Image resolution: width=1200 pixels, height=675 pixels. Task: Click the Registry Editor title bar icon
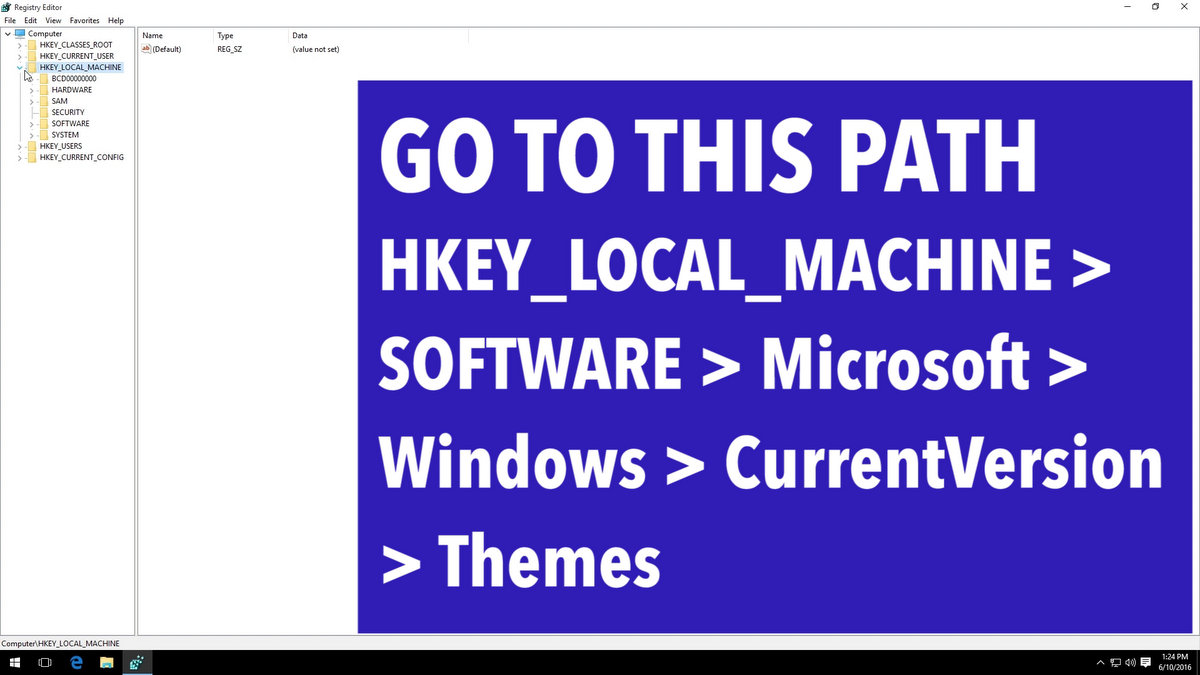pyautogui.click(x=7, y=7)
